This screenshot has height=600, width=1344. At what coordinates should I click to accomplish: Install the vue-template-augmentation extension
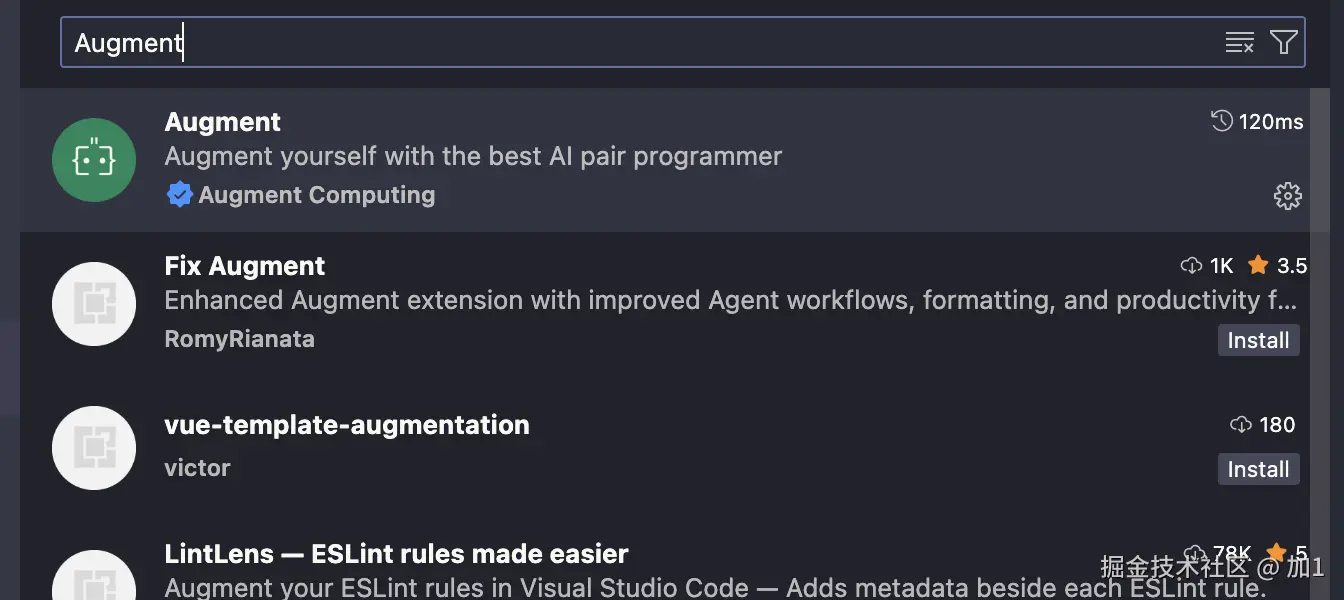coord(1258,469)
